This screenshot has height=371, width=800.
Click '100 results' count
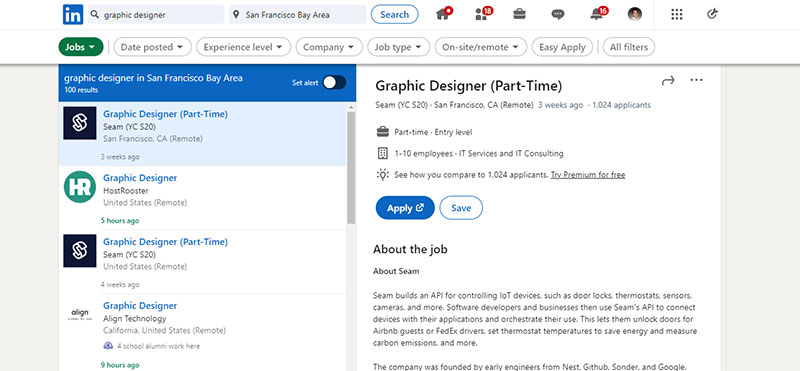[x=81, y=90]
